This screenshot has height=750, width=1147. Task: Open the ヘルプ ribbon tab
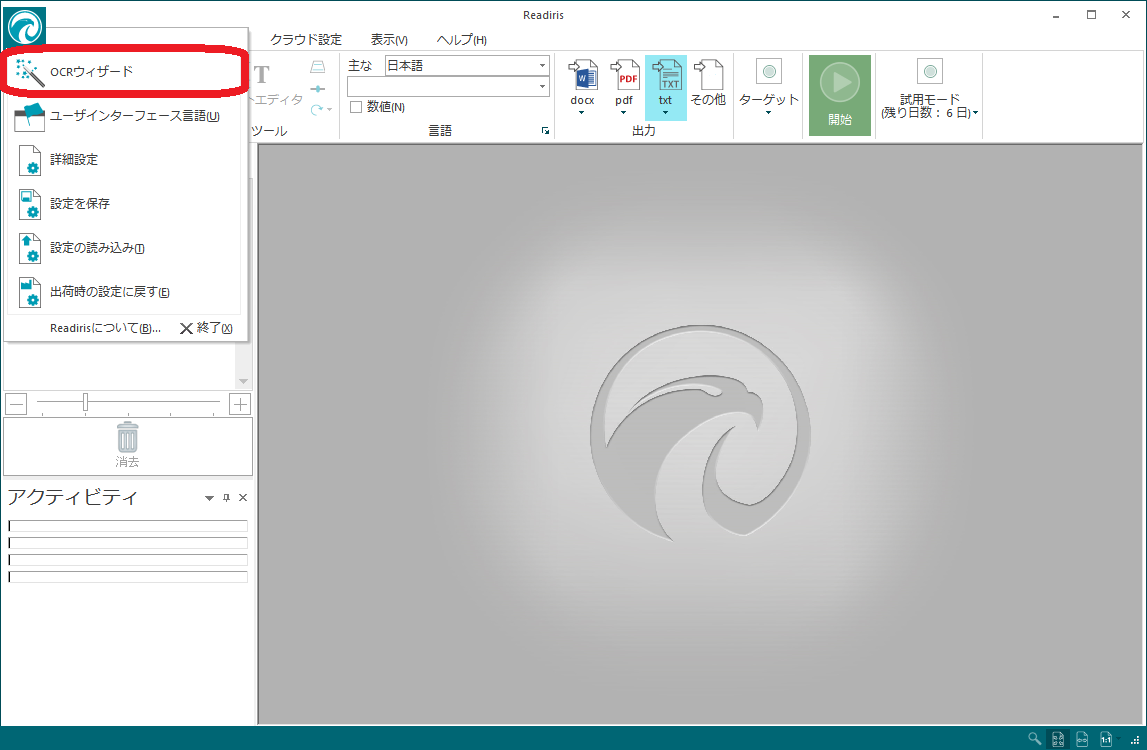click(x=462, y=40)
